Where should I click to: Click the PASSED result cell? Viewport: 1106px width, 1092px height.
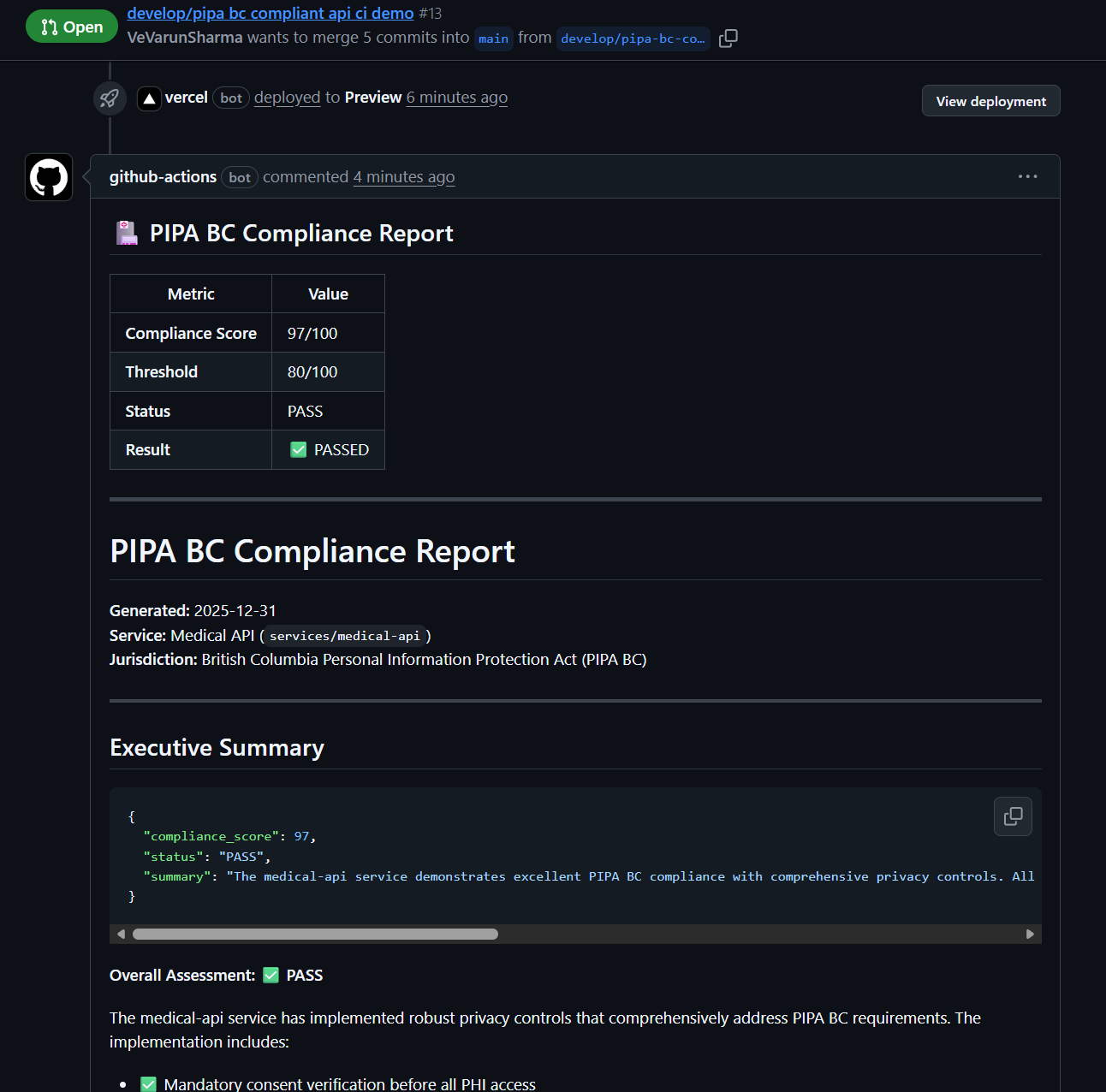pyautogui.click(x=328, y=450)
